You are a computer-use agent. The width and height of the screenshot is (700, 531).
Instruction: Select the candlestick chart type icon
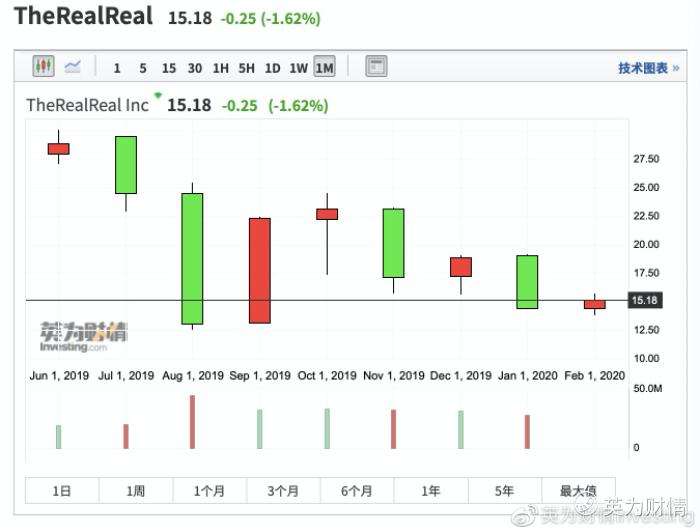[x=43, y=66]
